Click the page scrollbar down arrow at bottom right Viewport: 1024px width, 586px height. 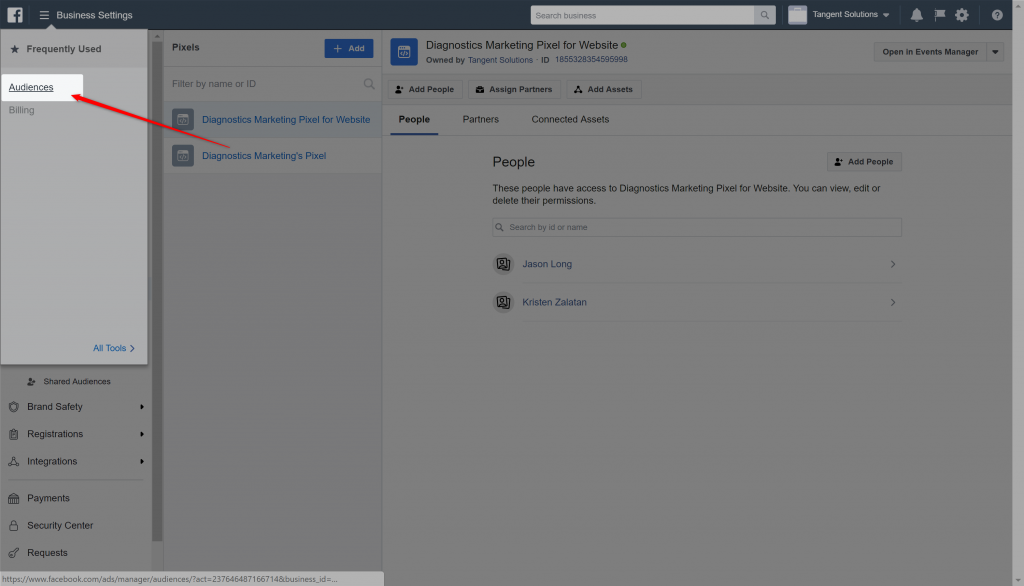[1018, 580]
